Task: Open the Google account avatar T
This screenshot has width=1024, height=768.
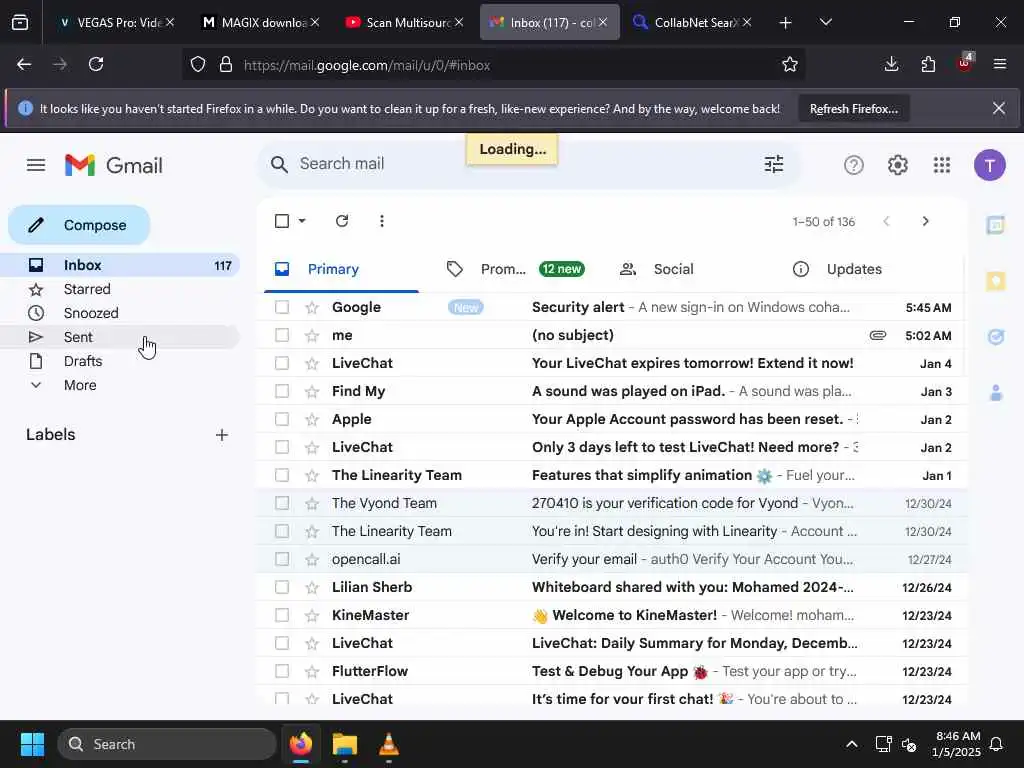Action: (989, 165)
